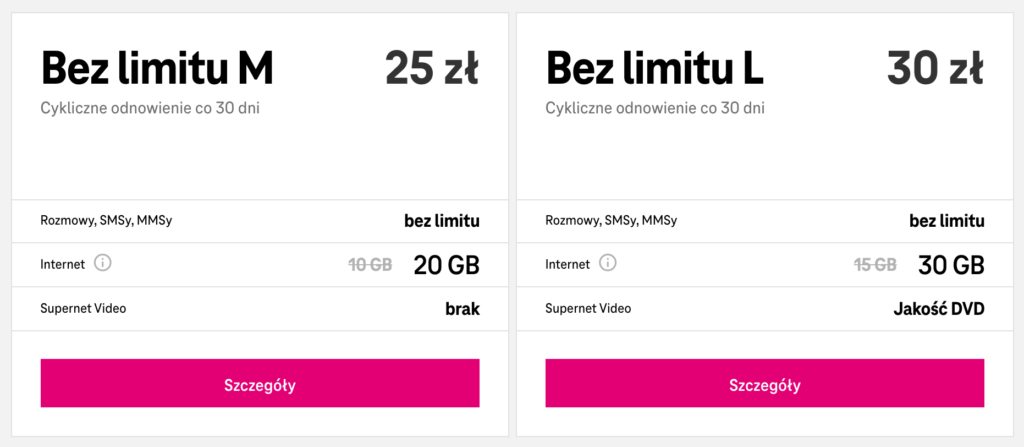Click the renewal subtitle under Bez limitu M
This screenshot has height=447, width=1024.
(145, 107)
